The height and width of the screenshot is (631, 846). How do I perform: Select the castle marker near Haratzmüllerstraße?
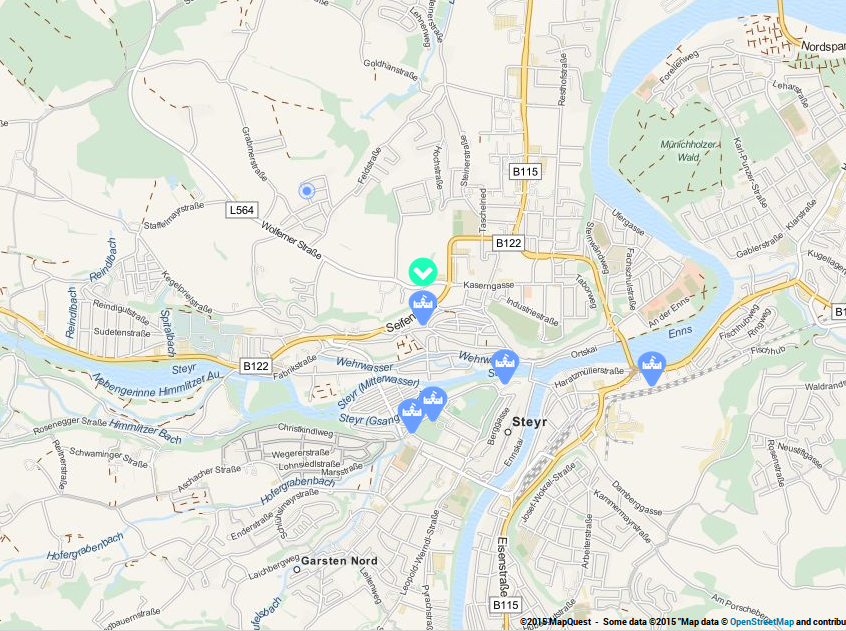(652, 368)
